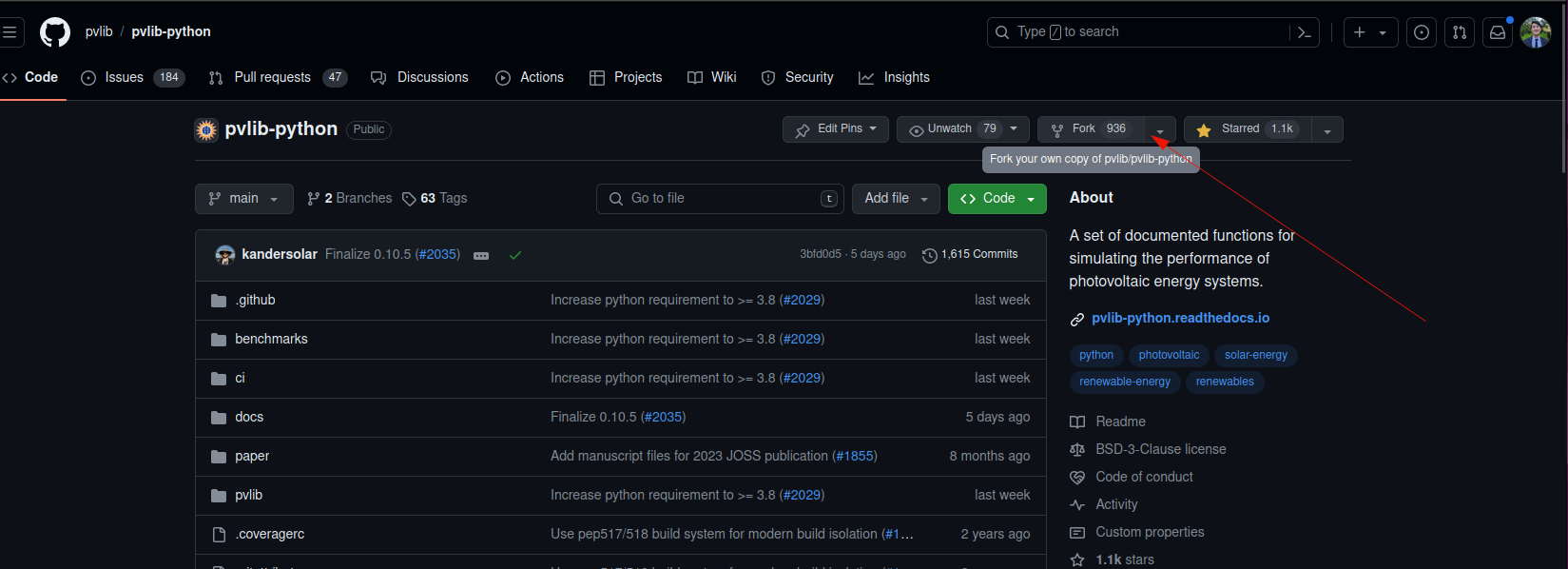Click the pvlib-python repository logo
1568x569 pixels.
(206, 129)
